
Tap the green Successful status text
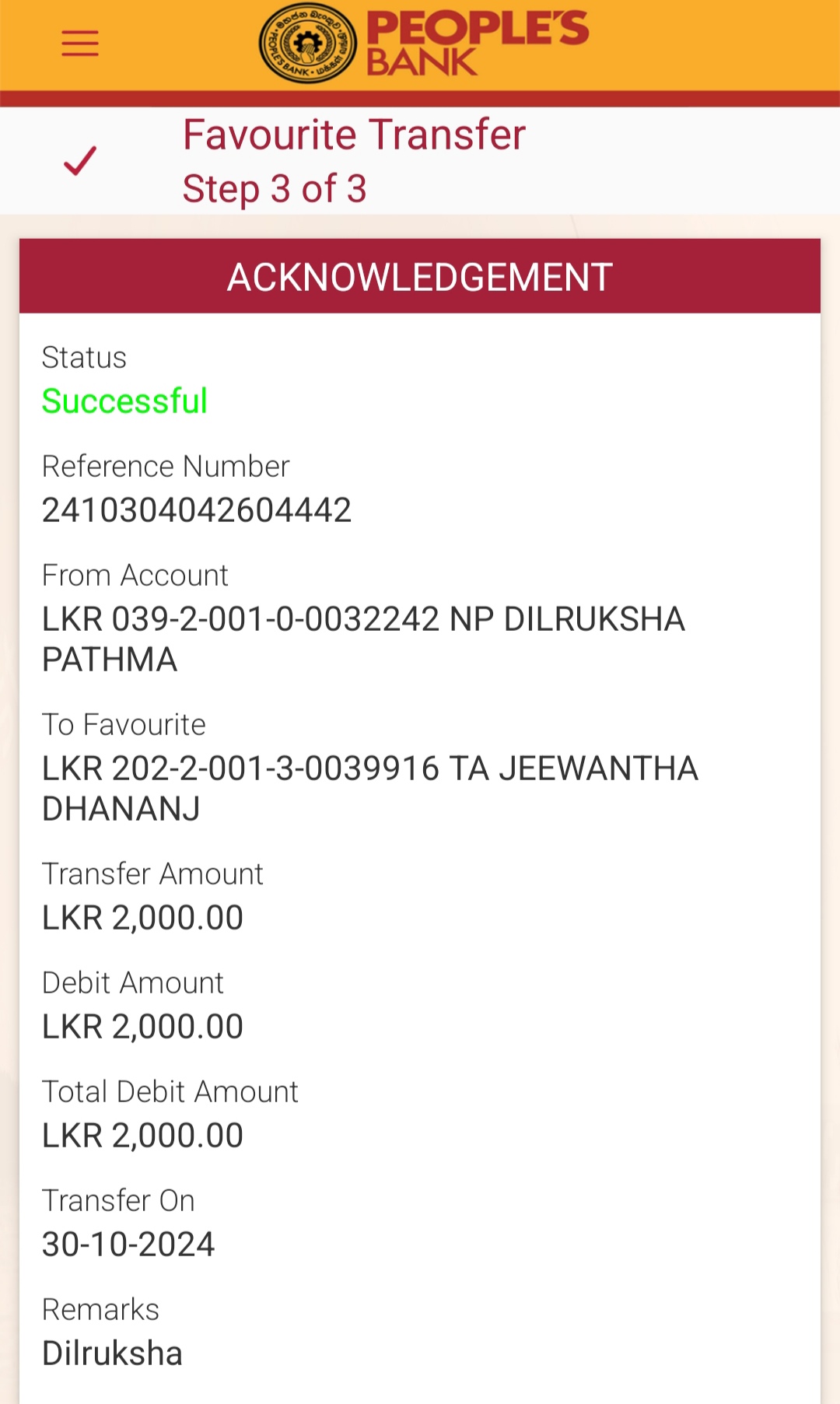pyautogui.click(x=124, y=401)
